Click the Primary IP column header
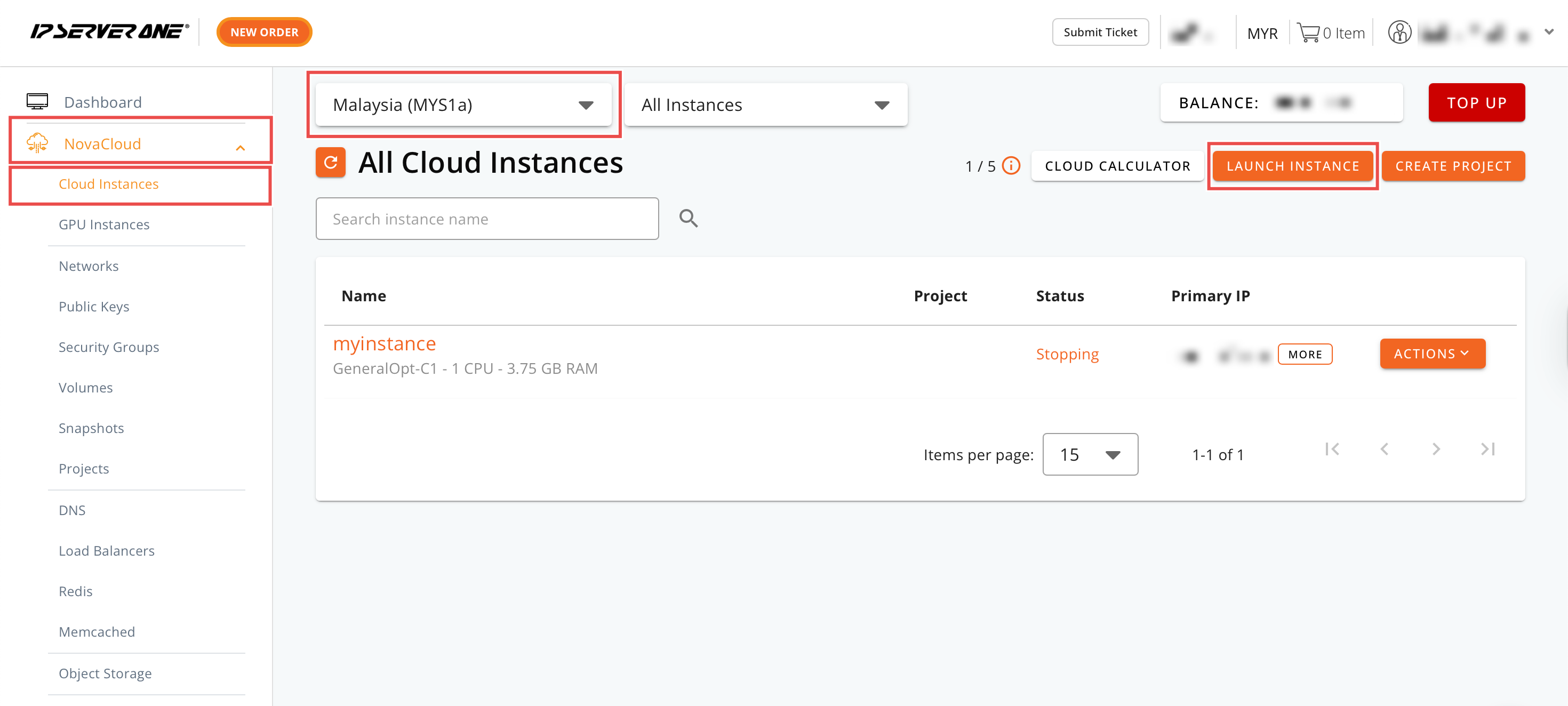This screenshot has height=706, width=1568. (x=1210, y=296)
